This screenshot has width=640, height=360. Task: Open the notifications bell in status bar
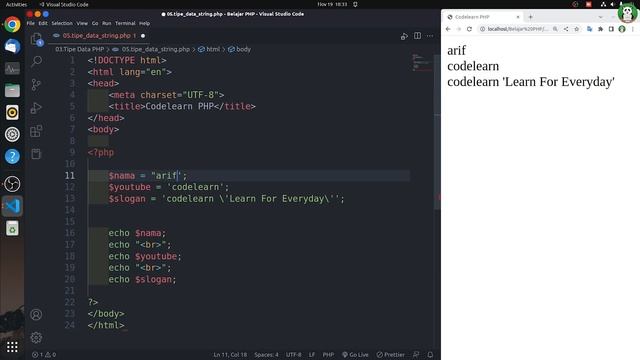[x=430, y=355]
